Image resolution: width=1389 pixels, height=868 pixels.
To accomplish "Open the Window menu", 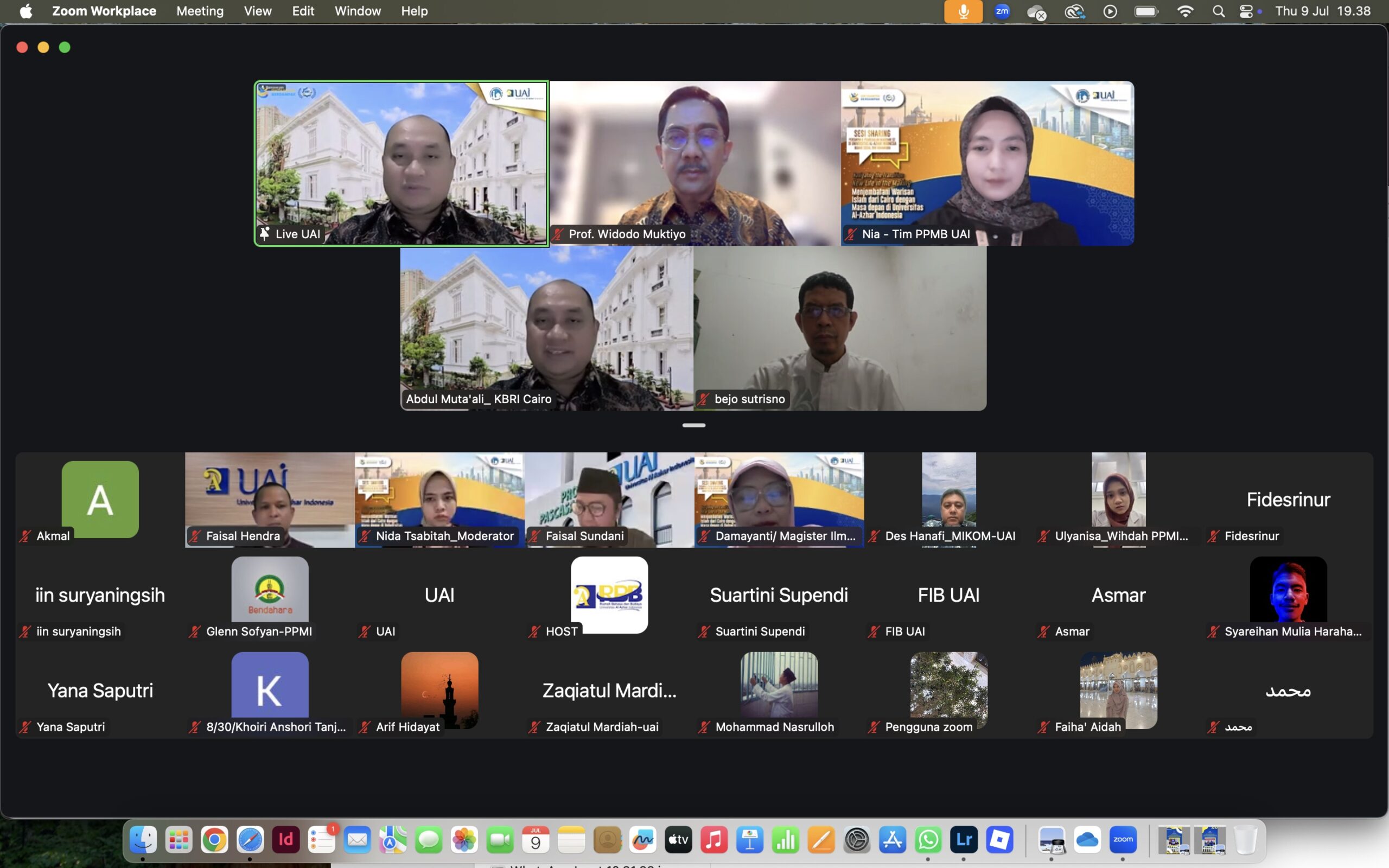I will tap(358, 11).
